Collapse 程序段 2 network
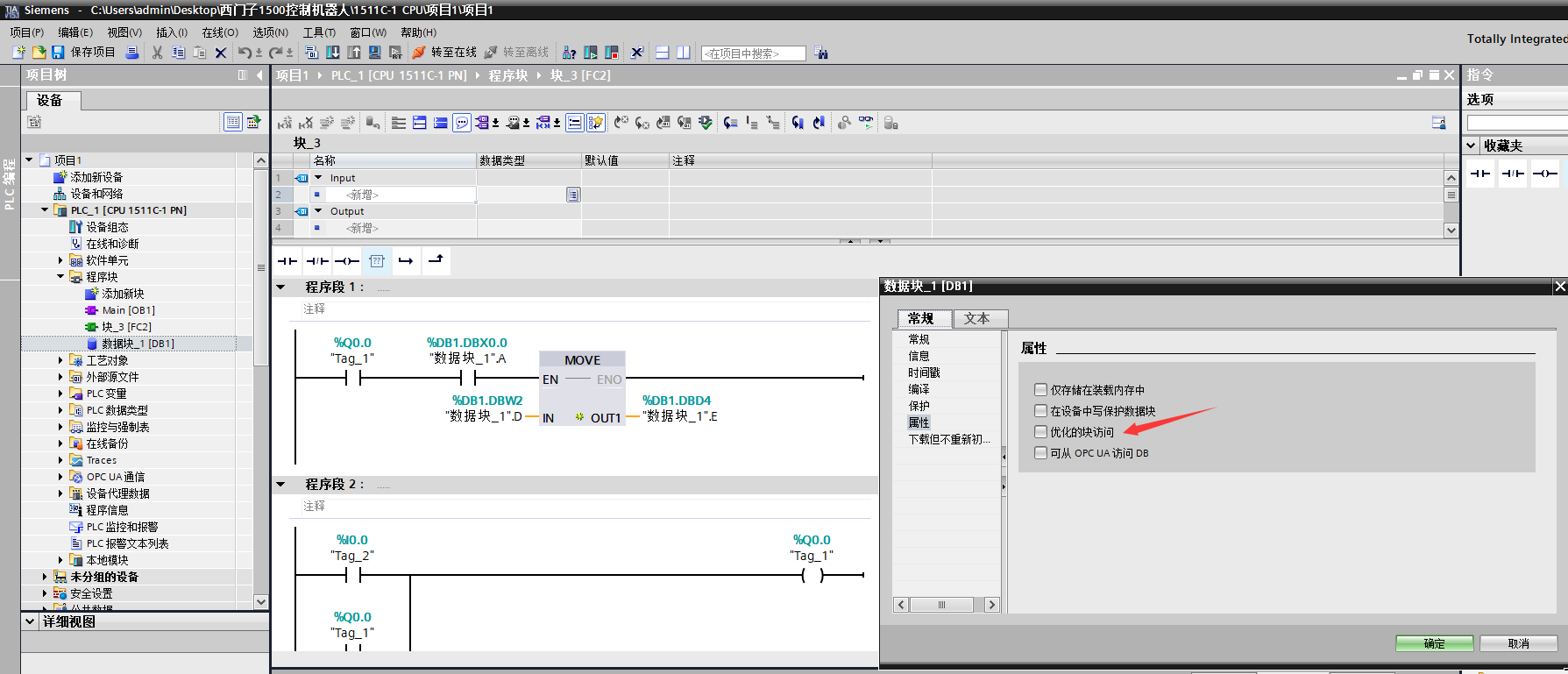This screenshot has height=674, width=1568. 280,484
